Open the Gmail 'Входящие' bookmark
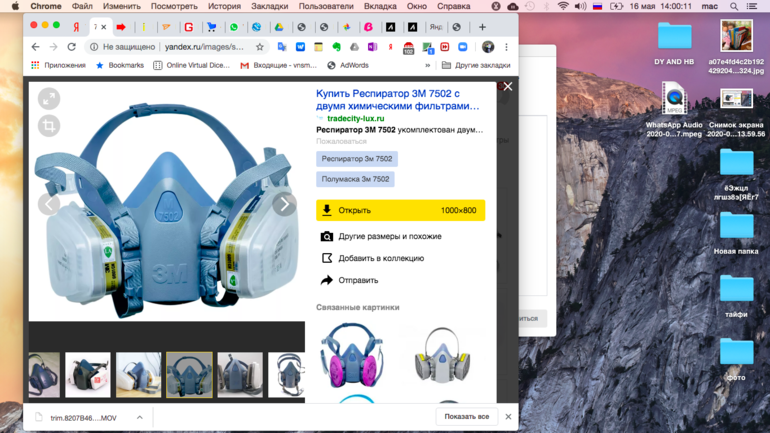The width and height of the screenshot is (770, 433). click(x=278, y=65)
